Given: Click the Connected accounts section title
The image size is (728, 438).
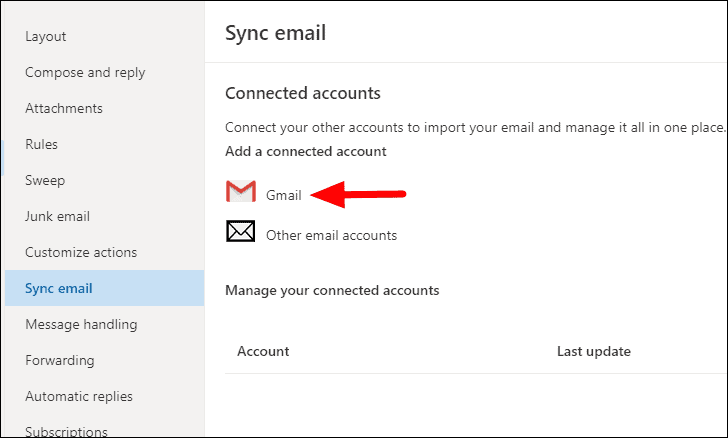Looking at the screenshot, I should (x=303, y=93).
